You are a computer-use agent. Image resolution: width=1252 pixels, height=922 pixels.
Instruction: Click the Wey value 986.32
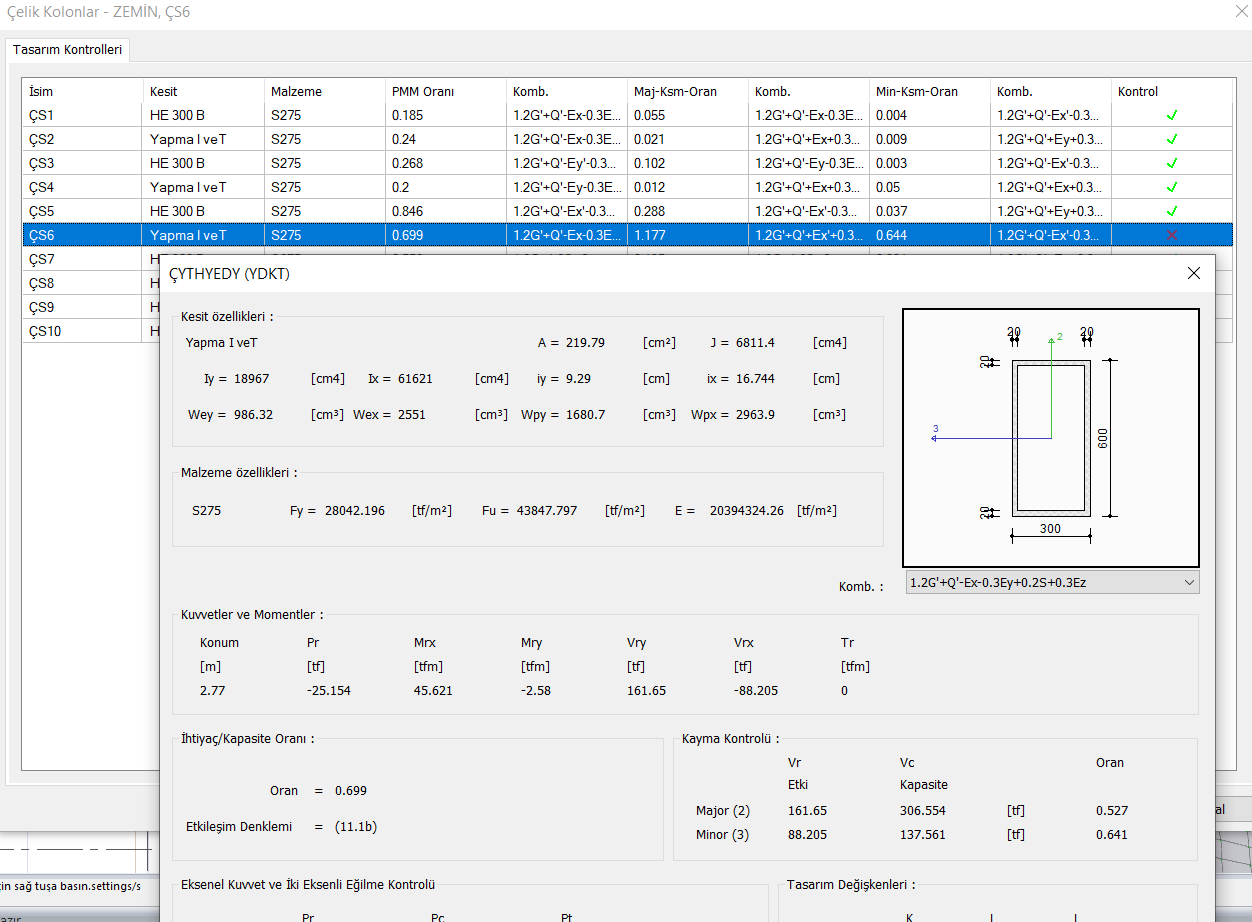point(251,415)
